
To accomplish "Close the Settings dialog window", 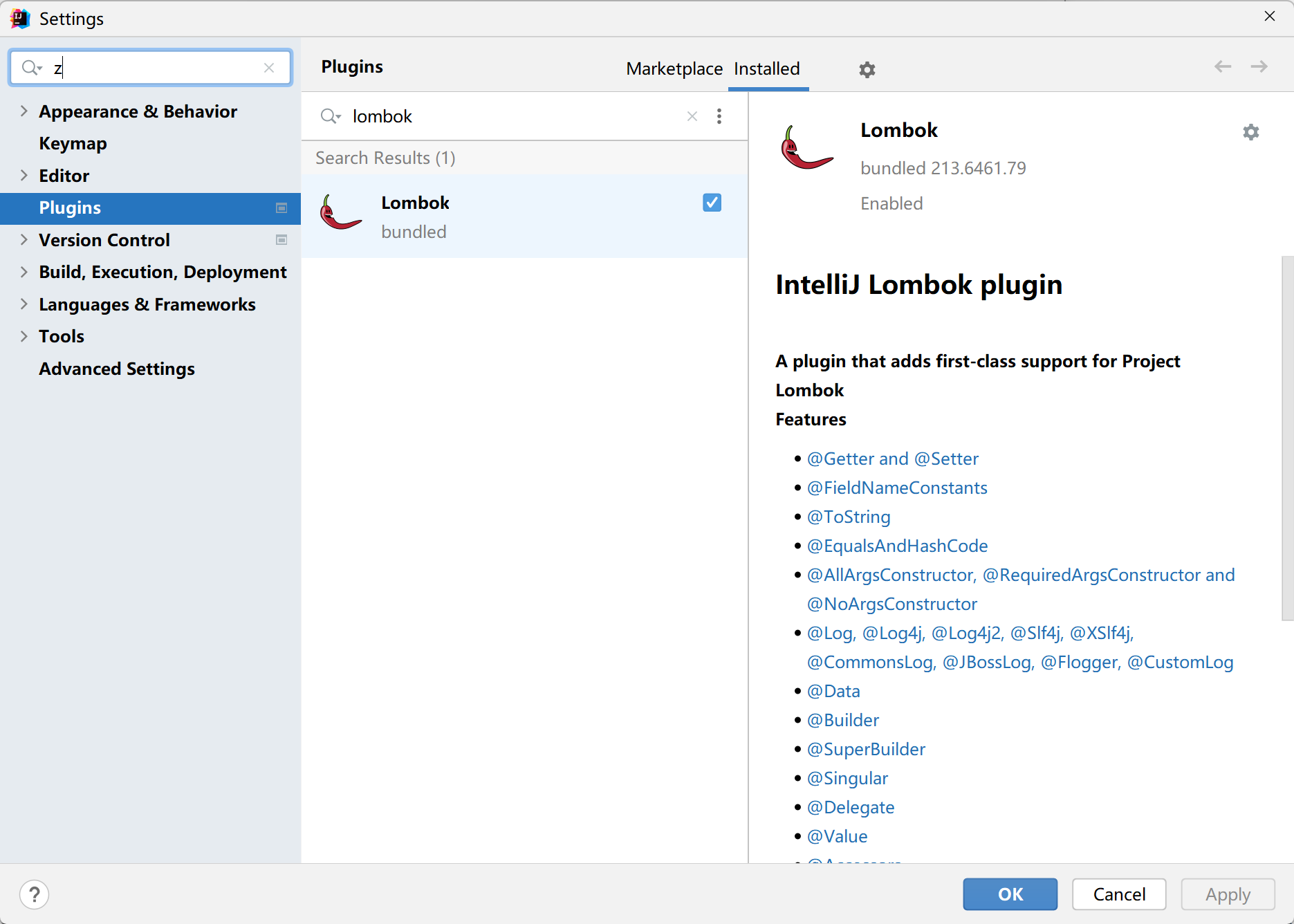I will (x=1270, y=16).
